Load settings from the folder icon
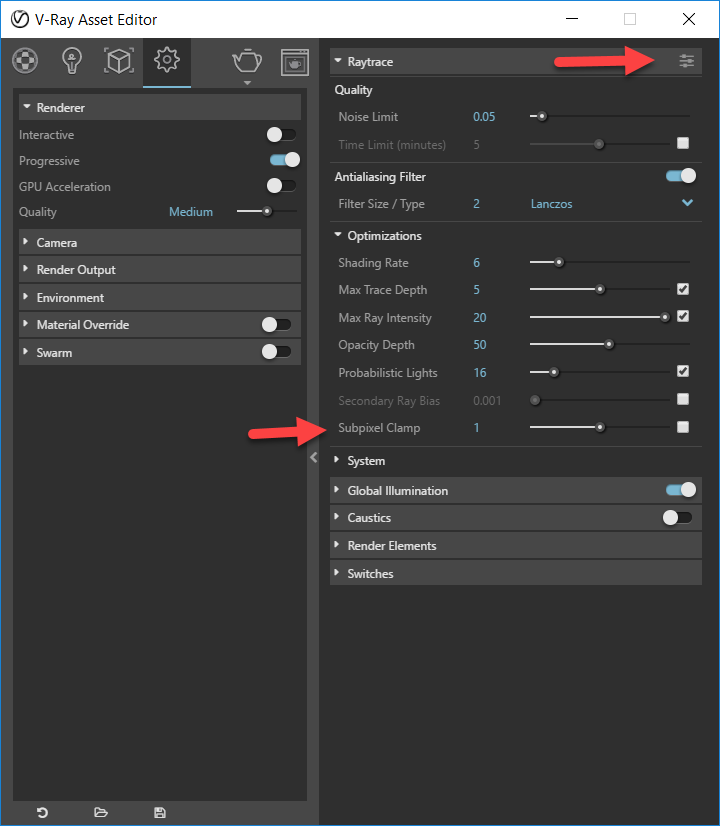This screenshot has width=720, height=826. pos(101,812)
